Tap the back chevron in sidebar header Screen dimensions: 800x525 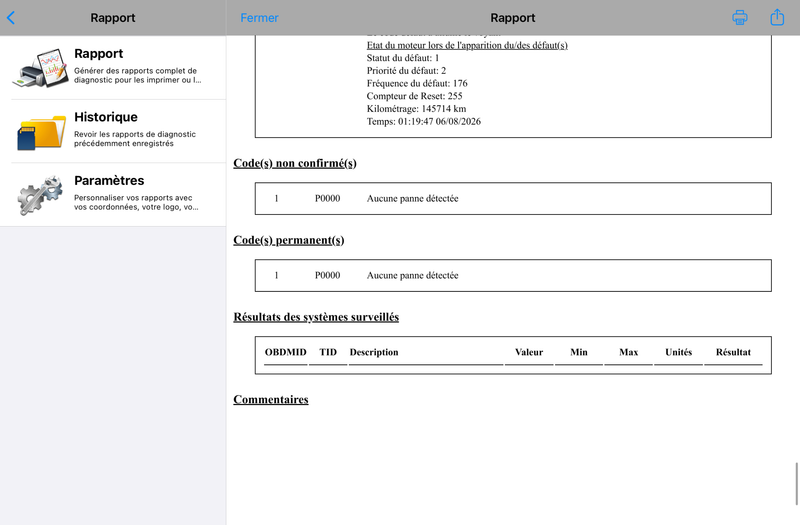tap(11, 18)
